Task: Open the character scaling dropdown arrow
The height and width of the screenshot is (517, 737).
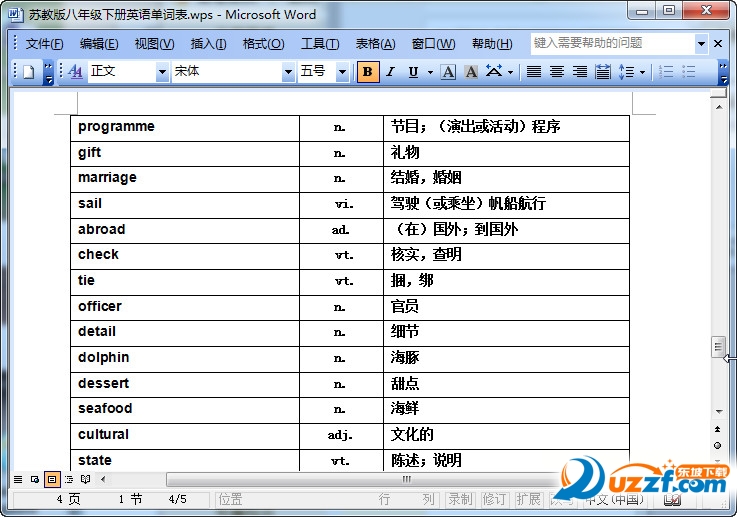Action: (x=510, y=72)
